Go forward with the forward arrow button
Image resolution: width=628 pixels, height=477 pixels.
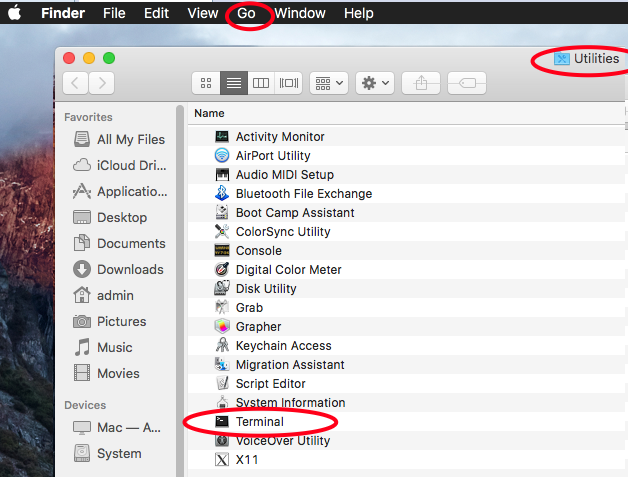102,83
